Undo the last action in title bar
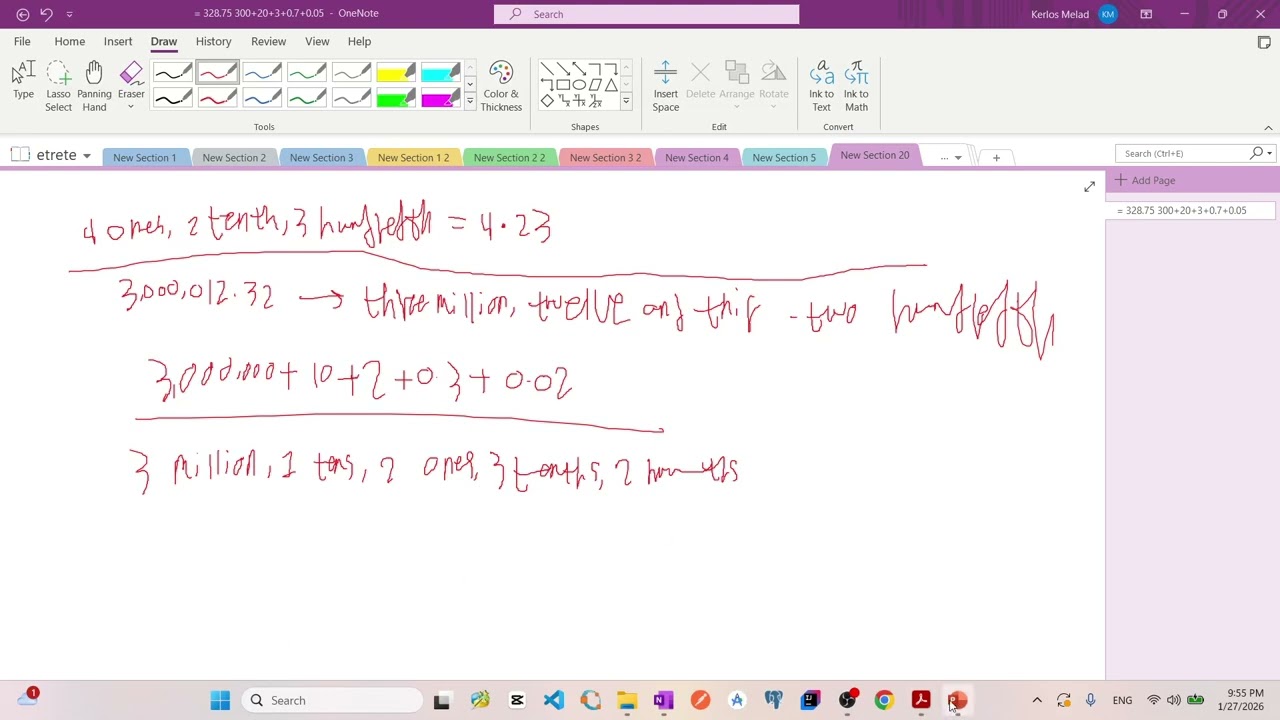1280x720 pixels. [x=46, y=14]
